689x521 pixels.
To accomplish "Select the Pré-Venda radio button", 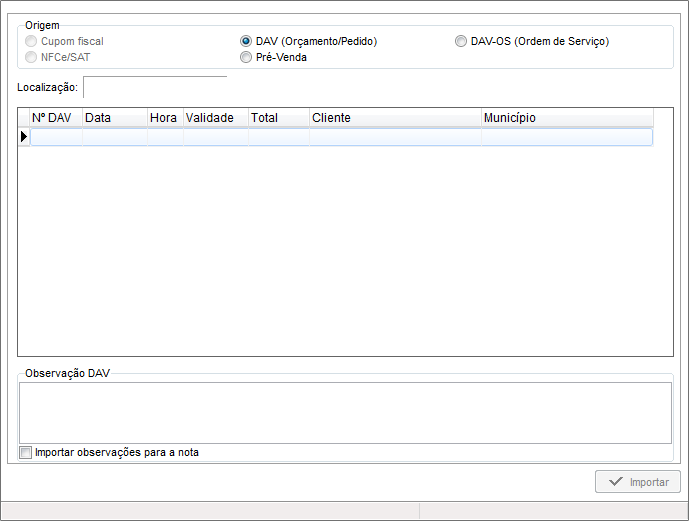I will 246,58.
